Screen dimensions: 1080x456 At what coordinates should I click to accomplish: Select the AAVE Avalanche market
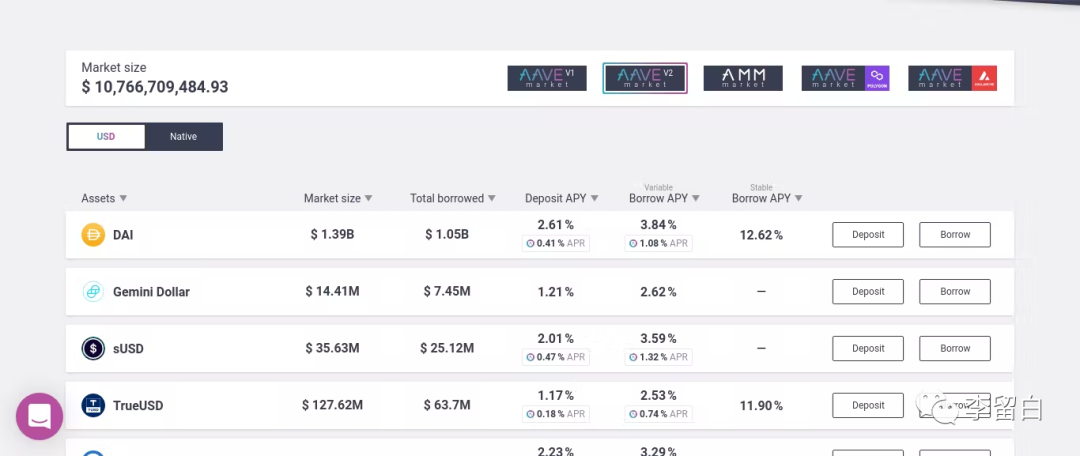953,78
